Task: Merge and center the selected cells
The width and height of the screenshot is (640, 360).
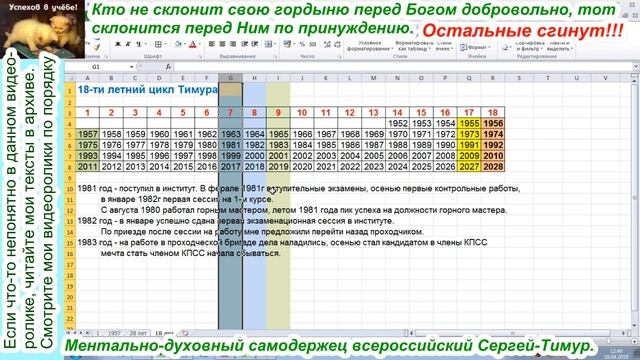Action: point(268,44)
